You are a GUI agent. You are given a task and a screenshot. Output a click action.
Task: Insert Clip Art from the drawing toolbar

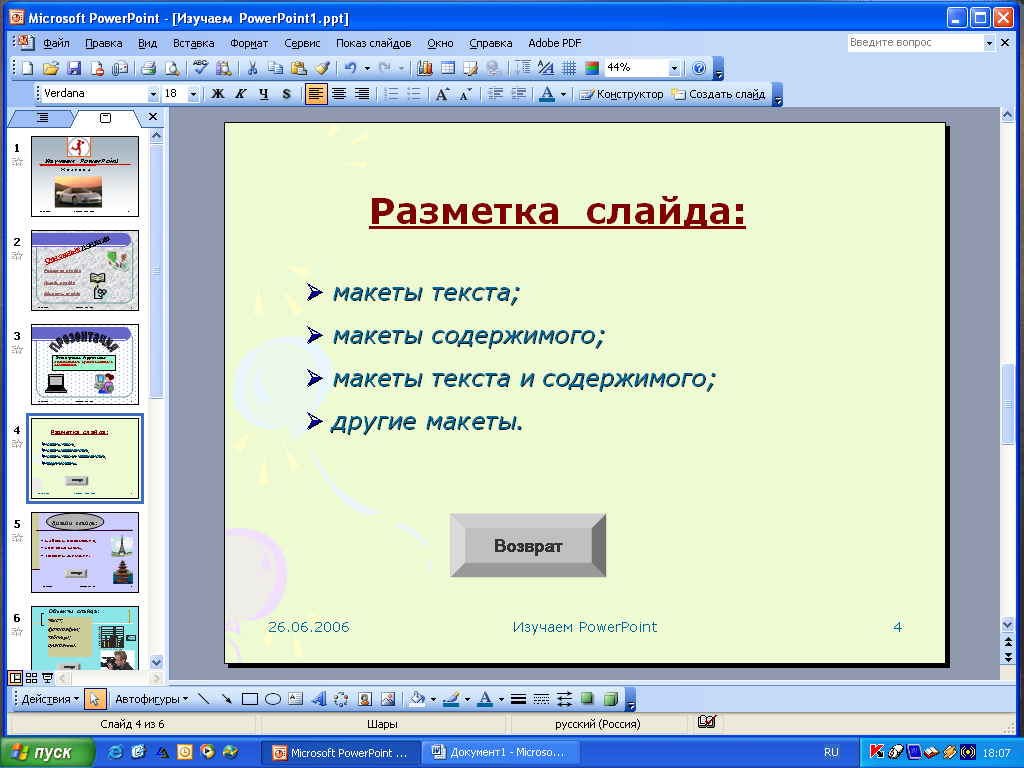365,699
